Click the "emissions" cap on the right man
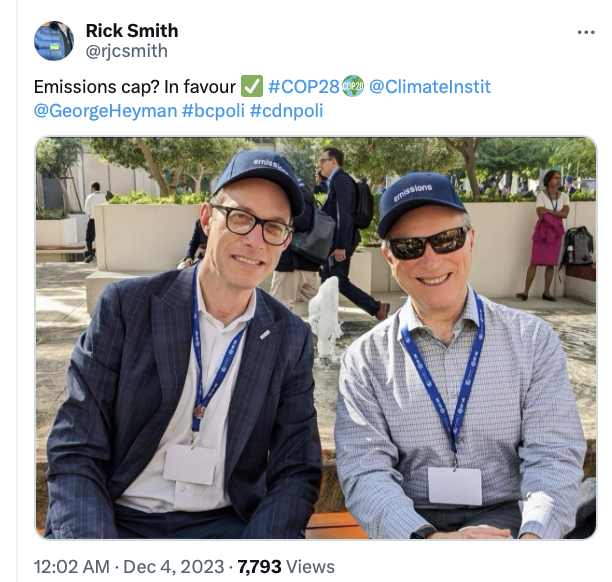612x582 pixels. [x=420, y=203]
